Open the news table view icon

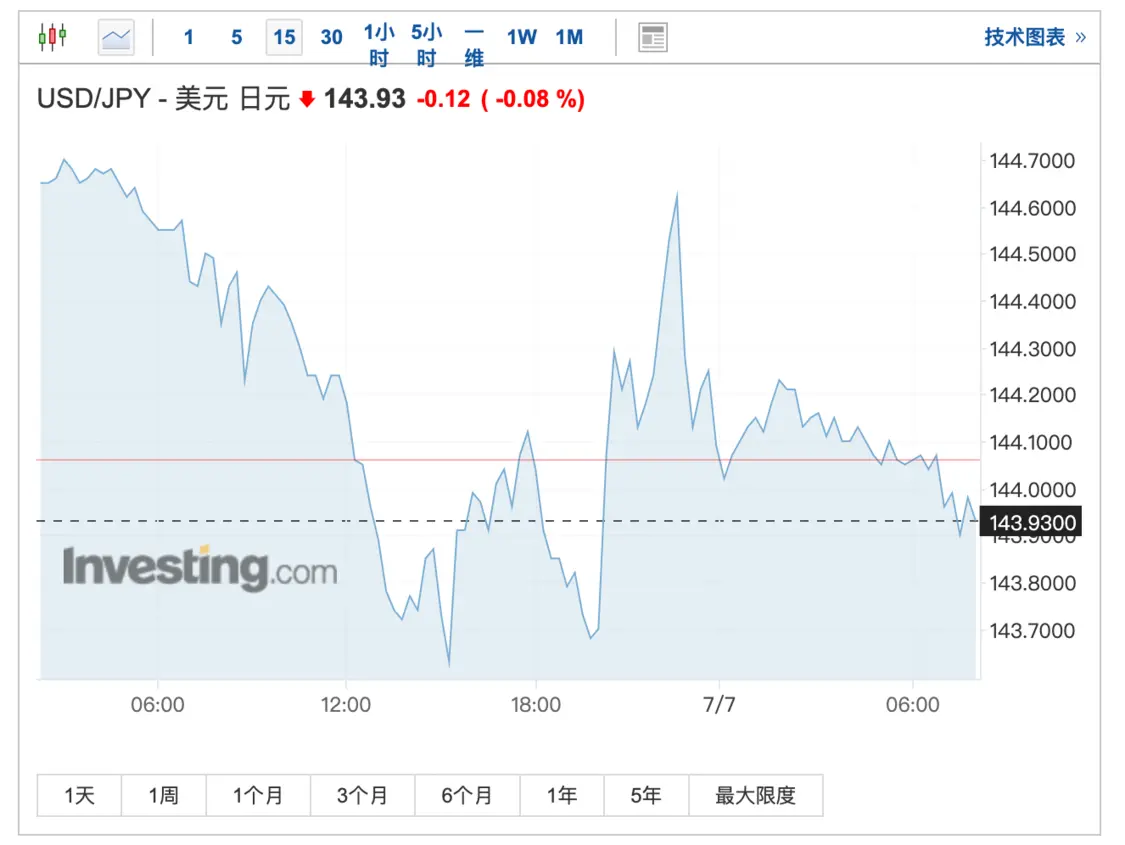[653, 37]
